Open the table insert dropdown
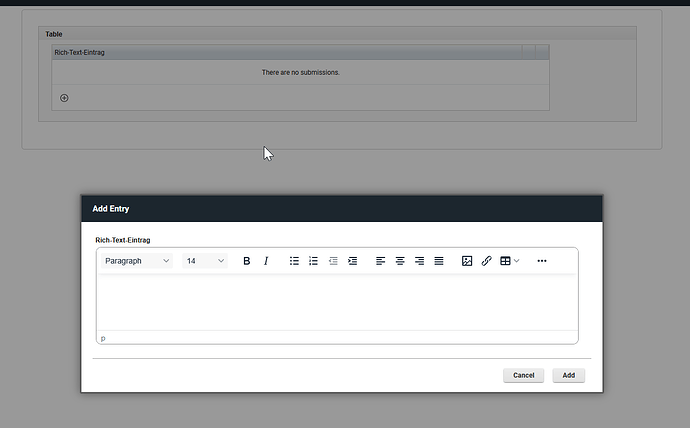The height and width of the screenshot is (428, 690). (x=510, y=261)
